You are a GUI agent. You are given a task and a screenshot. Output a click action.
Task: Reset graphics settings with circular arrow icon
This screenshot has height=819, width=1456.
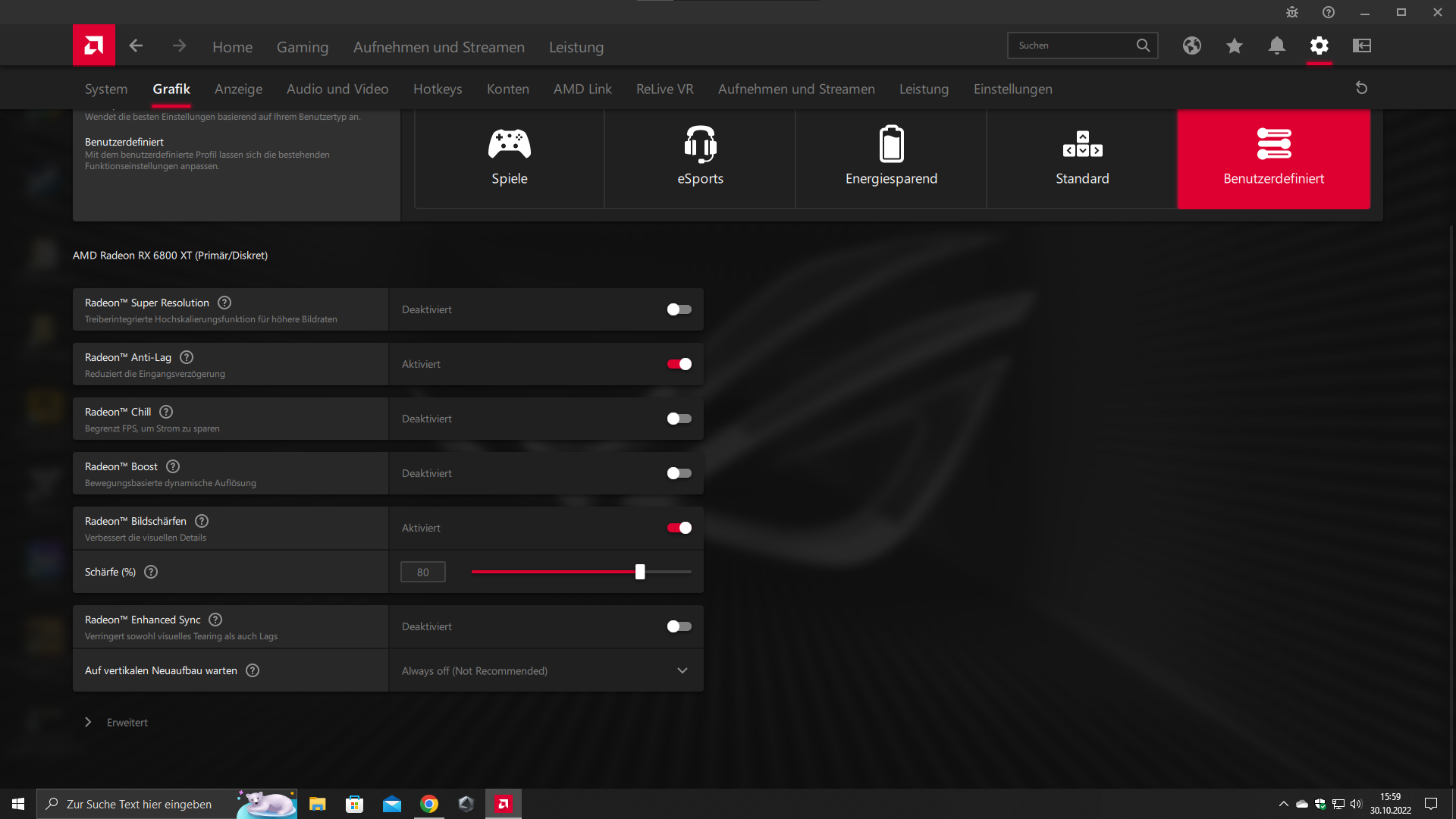1361,88
